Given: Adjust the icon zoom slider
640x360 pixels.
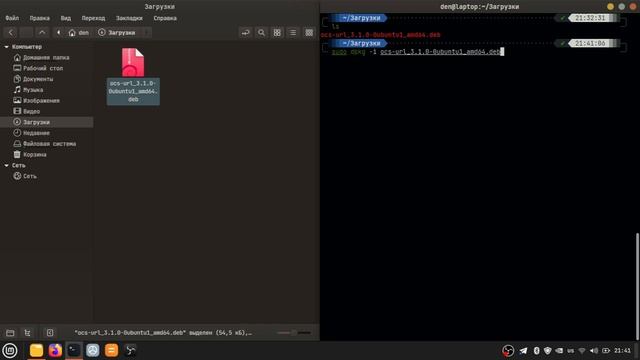Looking at the screenshot, I should coord(294,333).
